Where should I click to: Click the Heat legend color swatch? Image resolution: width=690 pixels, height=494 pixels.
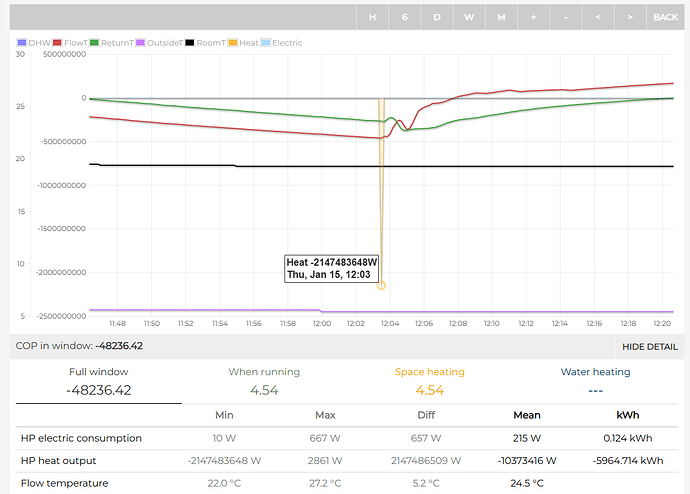(x=232, y=43)
